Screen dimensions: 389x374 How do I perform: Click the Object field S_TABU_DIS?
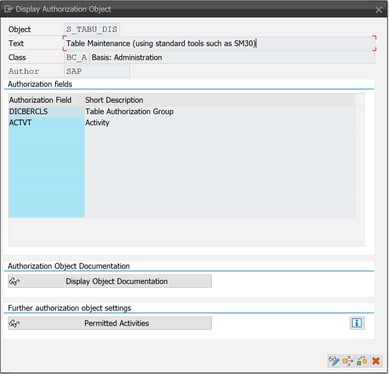(x=92, y=29)
